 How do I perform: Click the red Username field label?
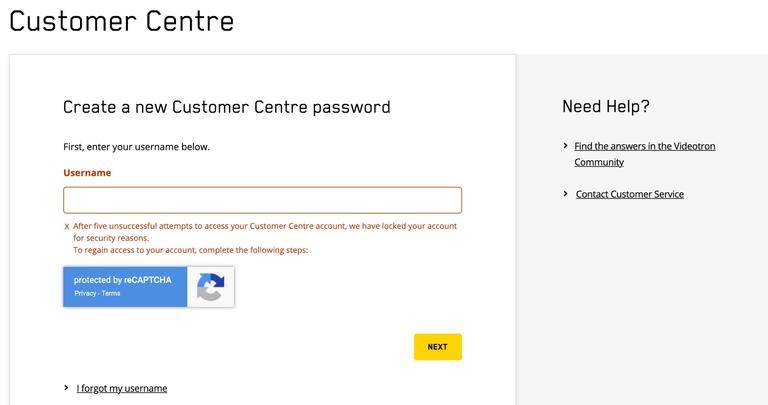[87, 173]
